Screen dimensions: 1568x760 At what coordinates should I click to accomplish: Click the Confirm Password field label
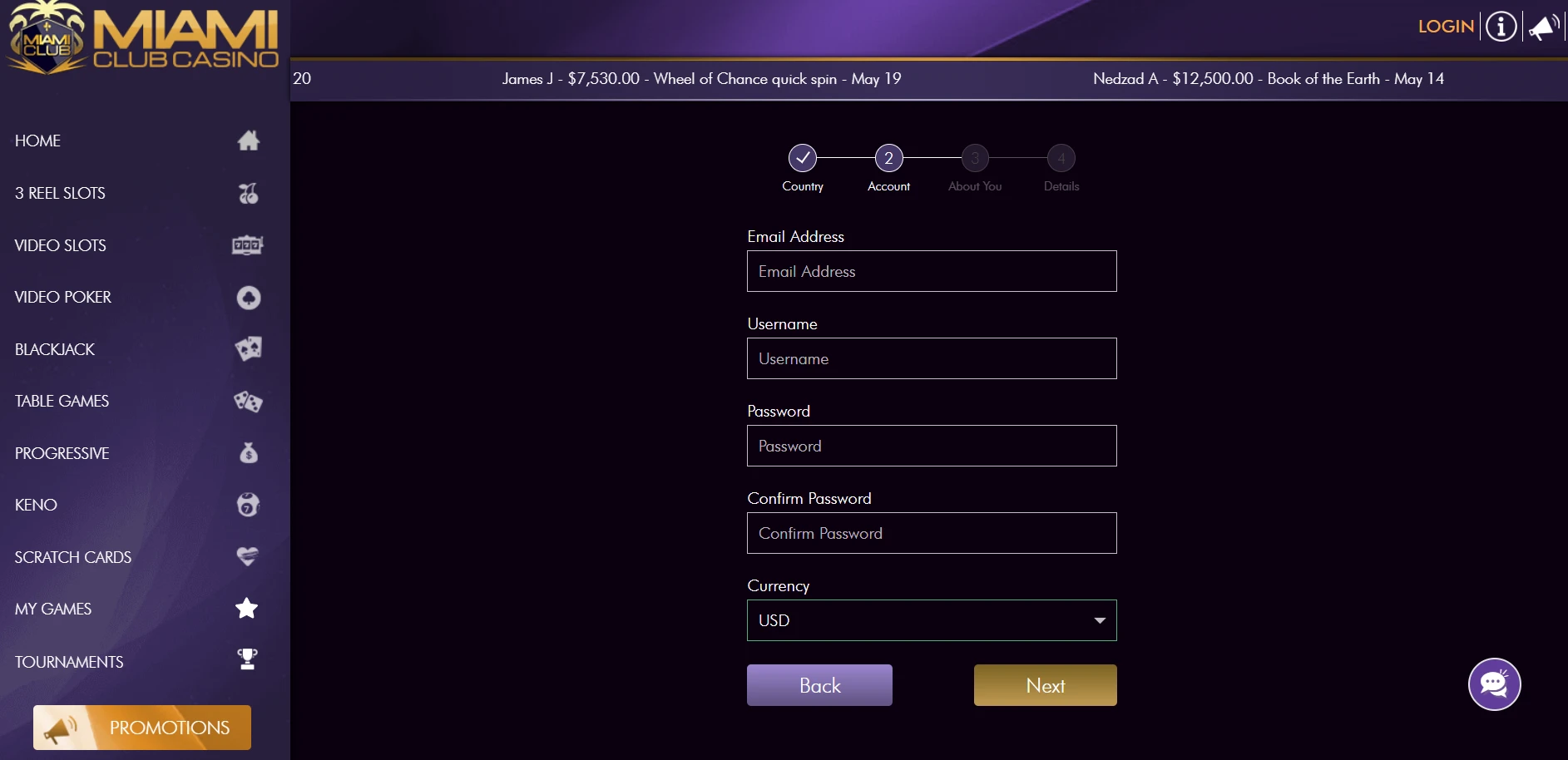[809, 499]
